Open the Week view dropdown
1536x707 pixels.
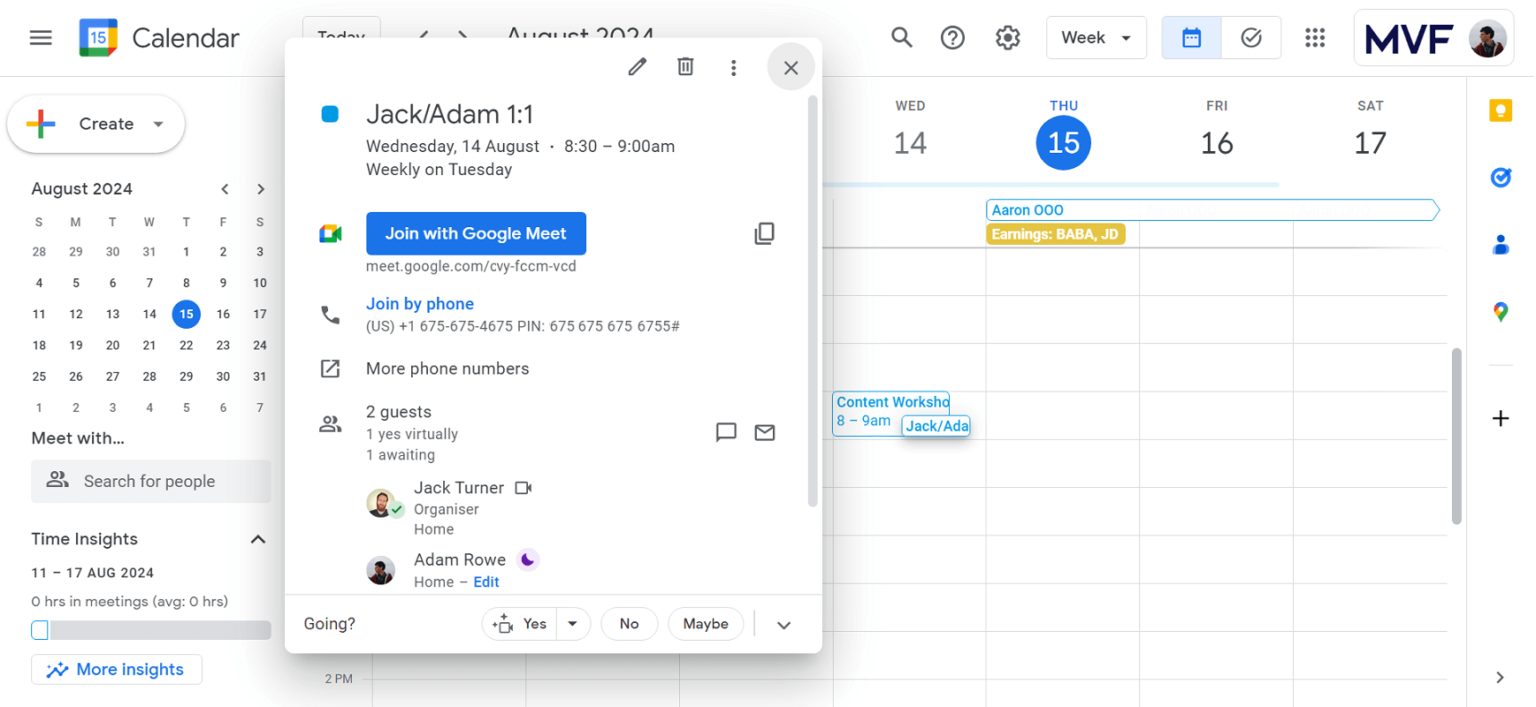tap(1096, 37)
